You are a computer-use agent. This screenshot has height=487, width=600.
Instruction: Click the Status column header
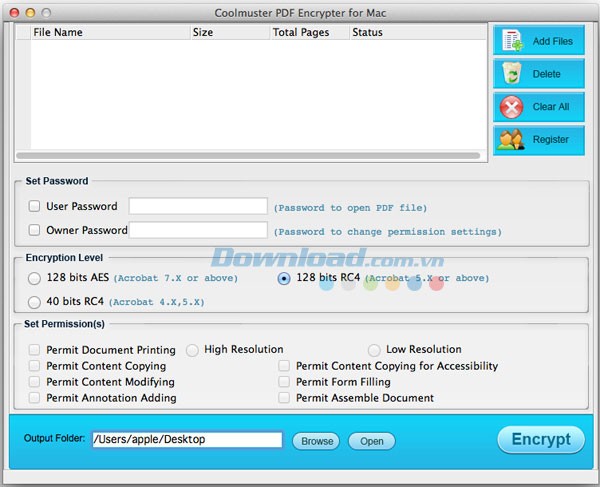point(418,32)
